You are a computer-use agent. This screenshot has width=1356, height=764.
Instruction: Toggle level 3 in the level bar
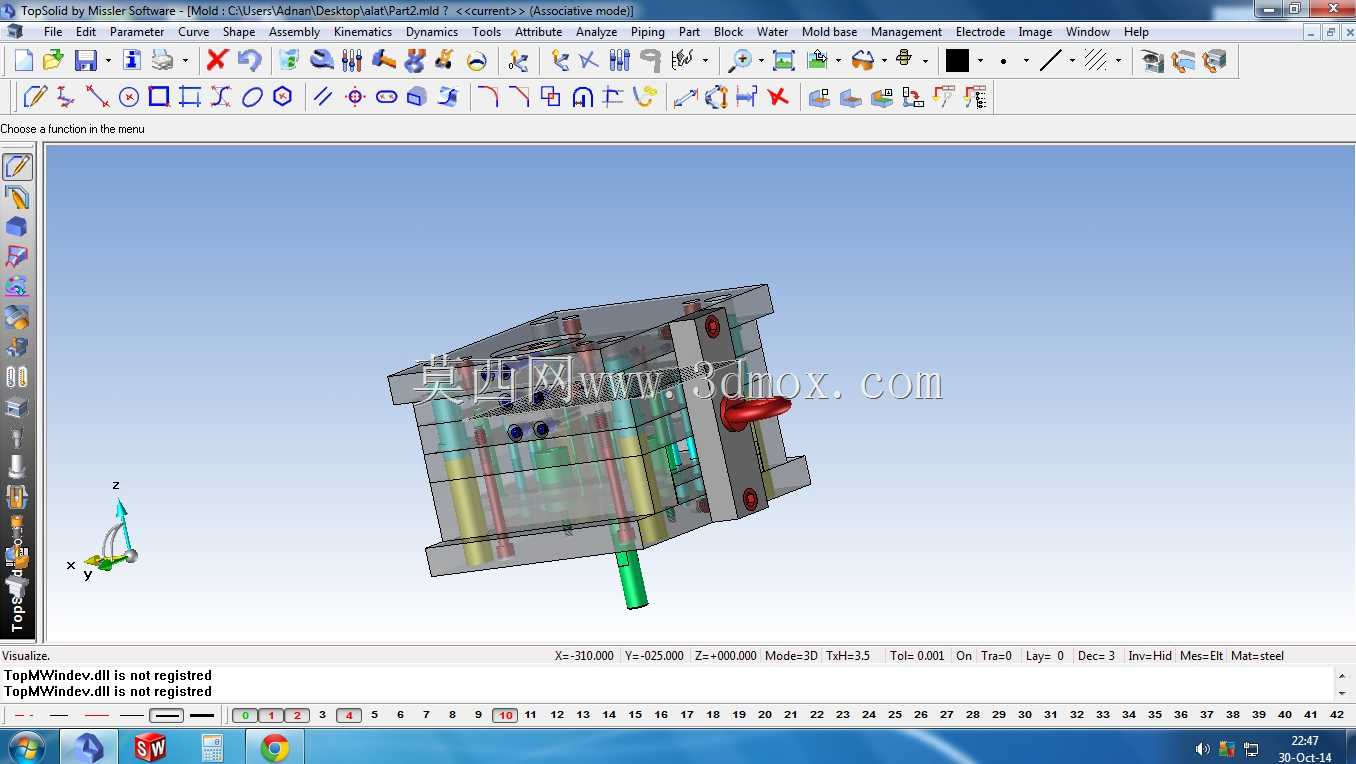click(322, 715)
